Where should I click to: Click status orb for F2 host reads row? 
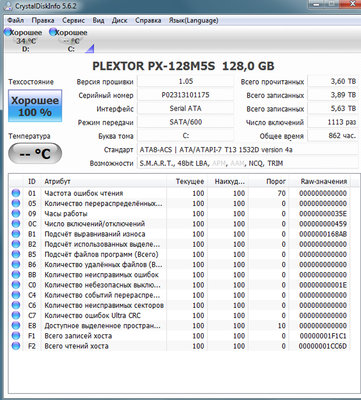click(16, 346)
